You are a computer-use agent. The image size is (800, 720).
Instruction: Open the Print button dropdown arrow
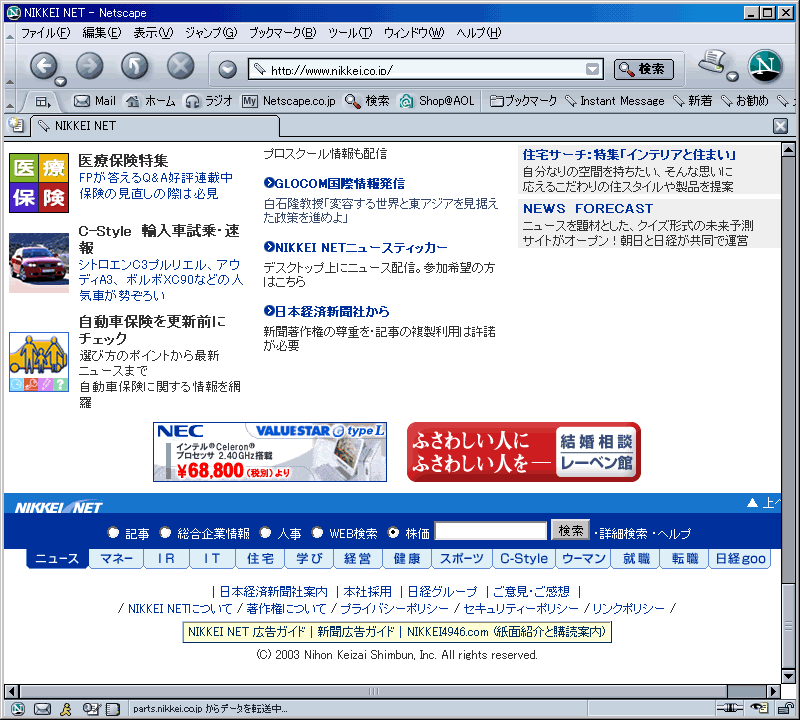pyautogui.click(x=732, y=77)
